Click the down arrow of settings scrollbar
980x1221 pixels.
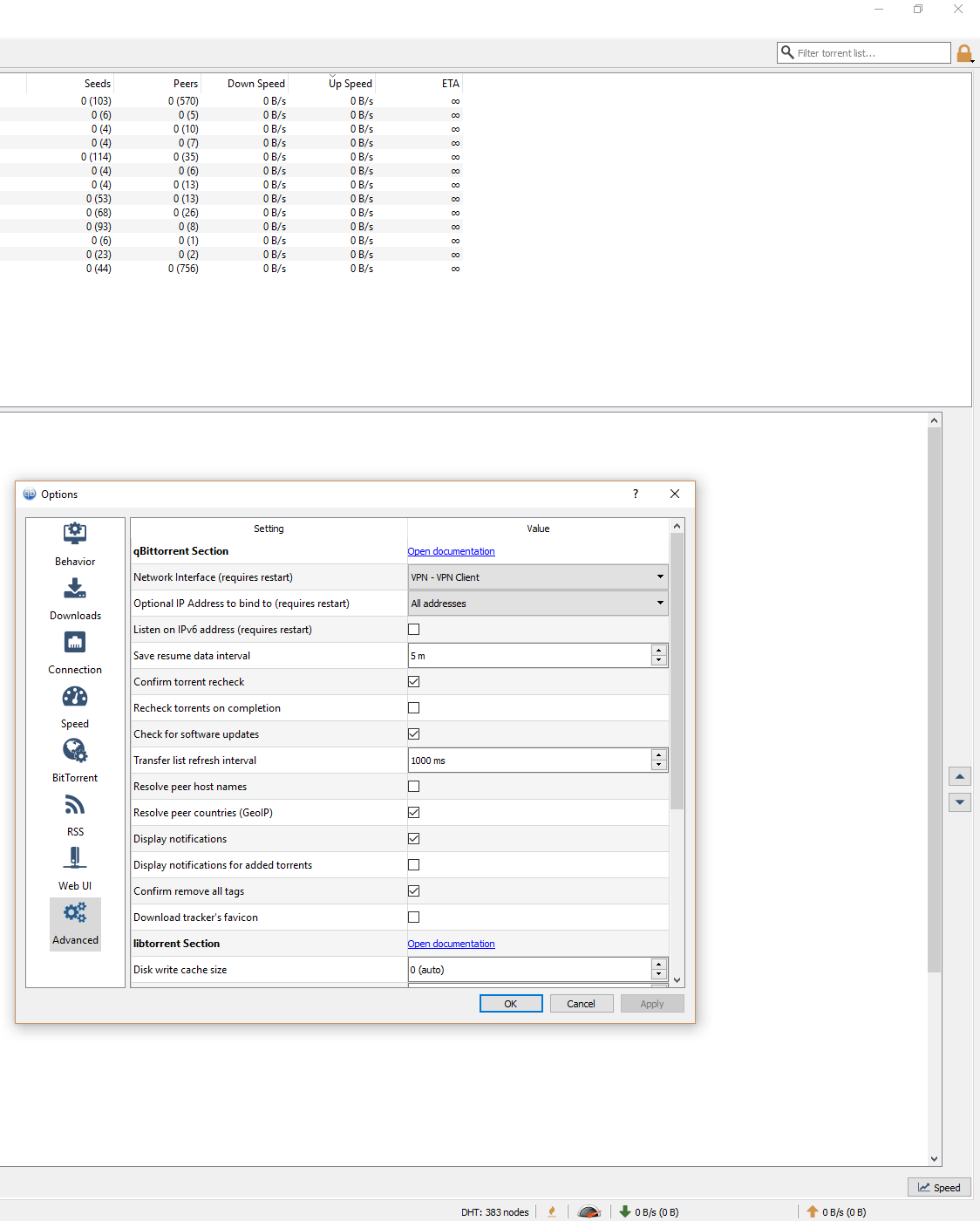677,980
